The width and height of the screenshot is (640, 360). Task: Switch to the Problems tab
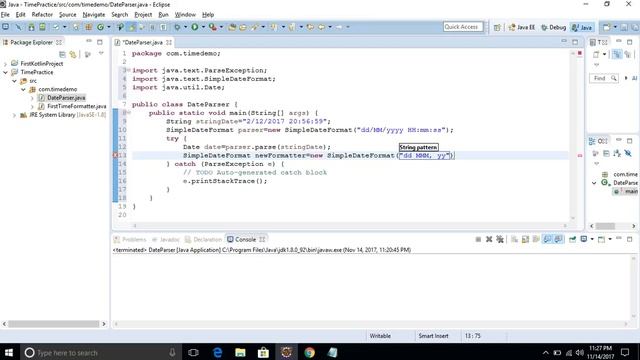point(130,240)
